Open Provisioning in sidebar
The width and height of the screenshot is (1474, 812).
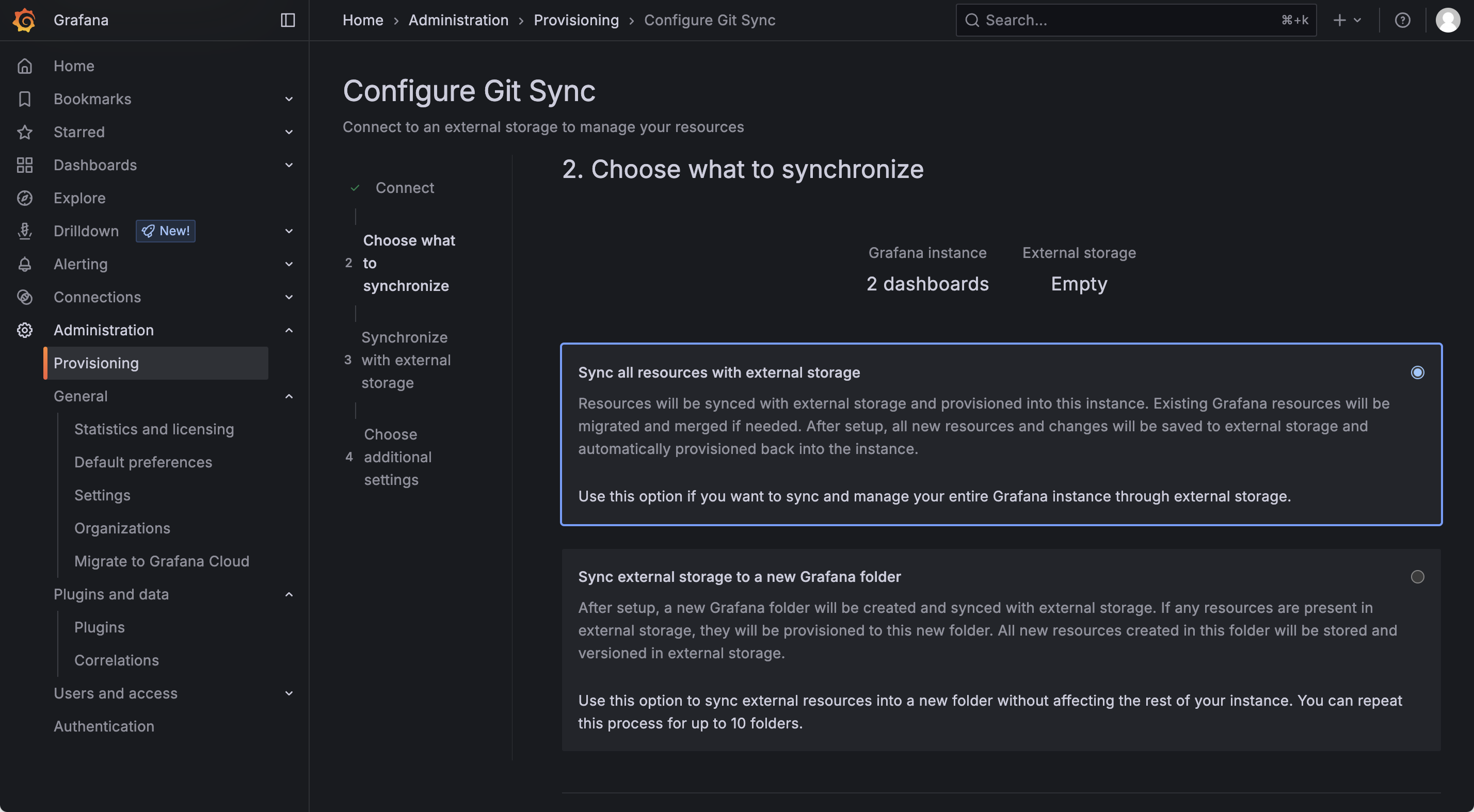(156, 363)
